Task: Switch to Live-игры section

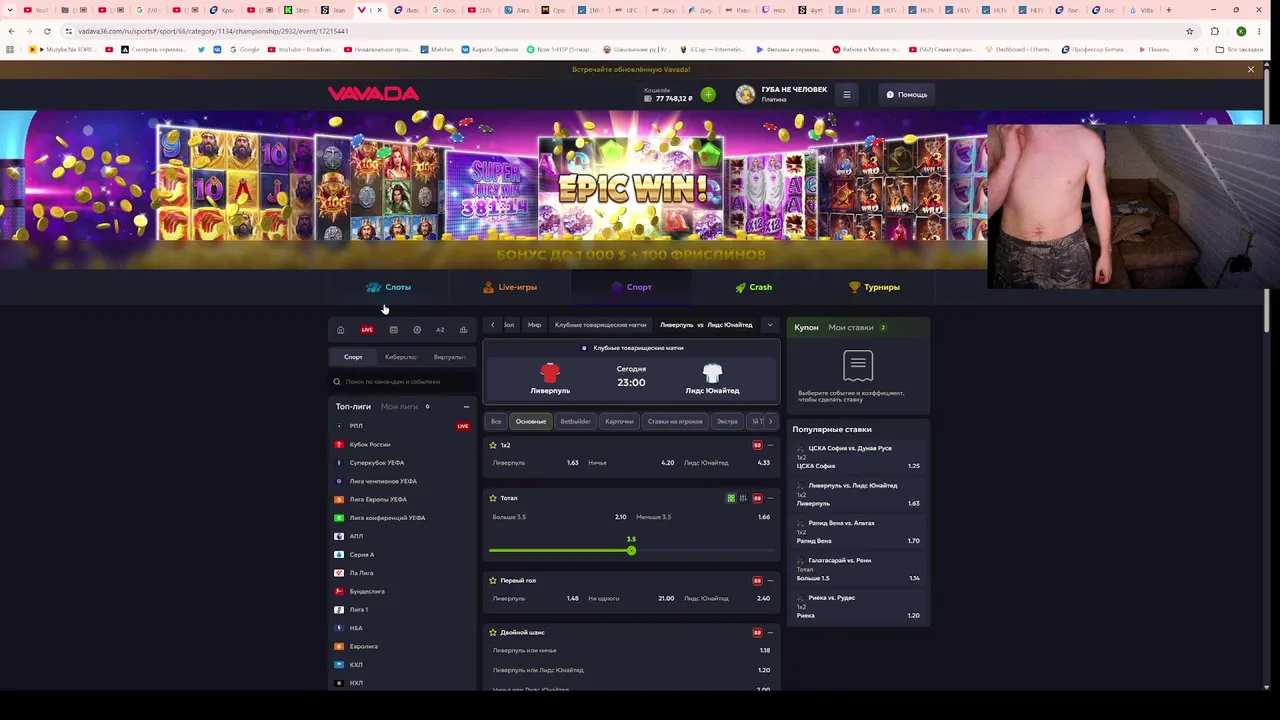Action: tap(510, 287)
